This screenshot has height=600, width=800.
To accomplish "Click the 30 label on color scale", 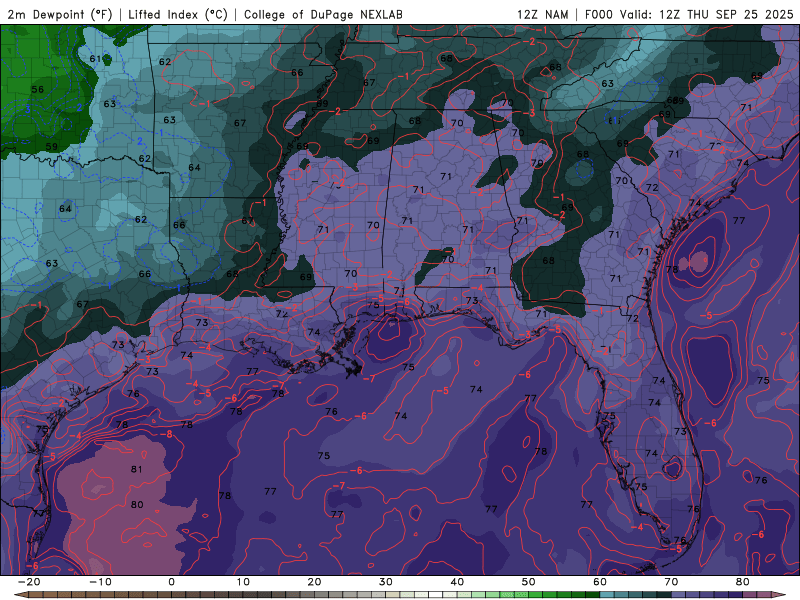I will coord(386,582).
